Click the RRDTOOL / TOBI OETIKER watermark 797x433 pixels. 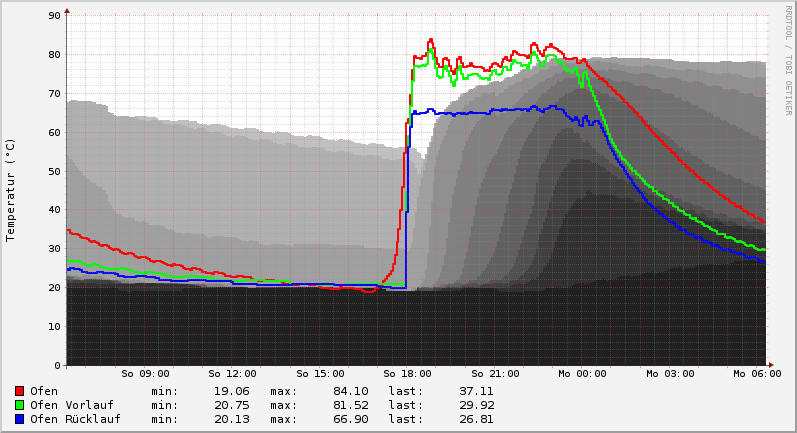click(x=788, y=60)
